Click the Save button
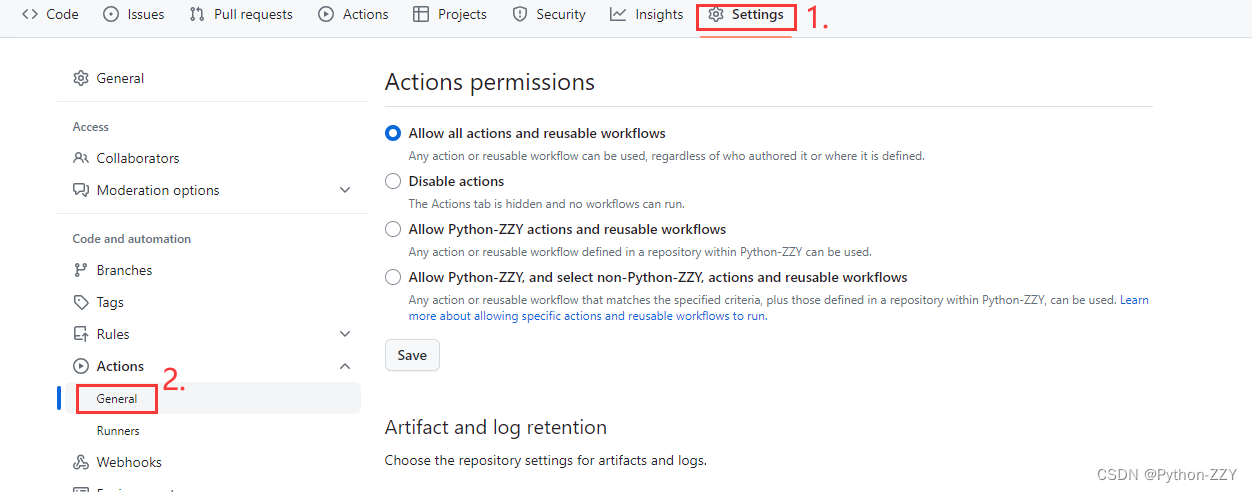 tap(412, 355)
